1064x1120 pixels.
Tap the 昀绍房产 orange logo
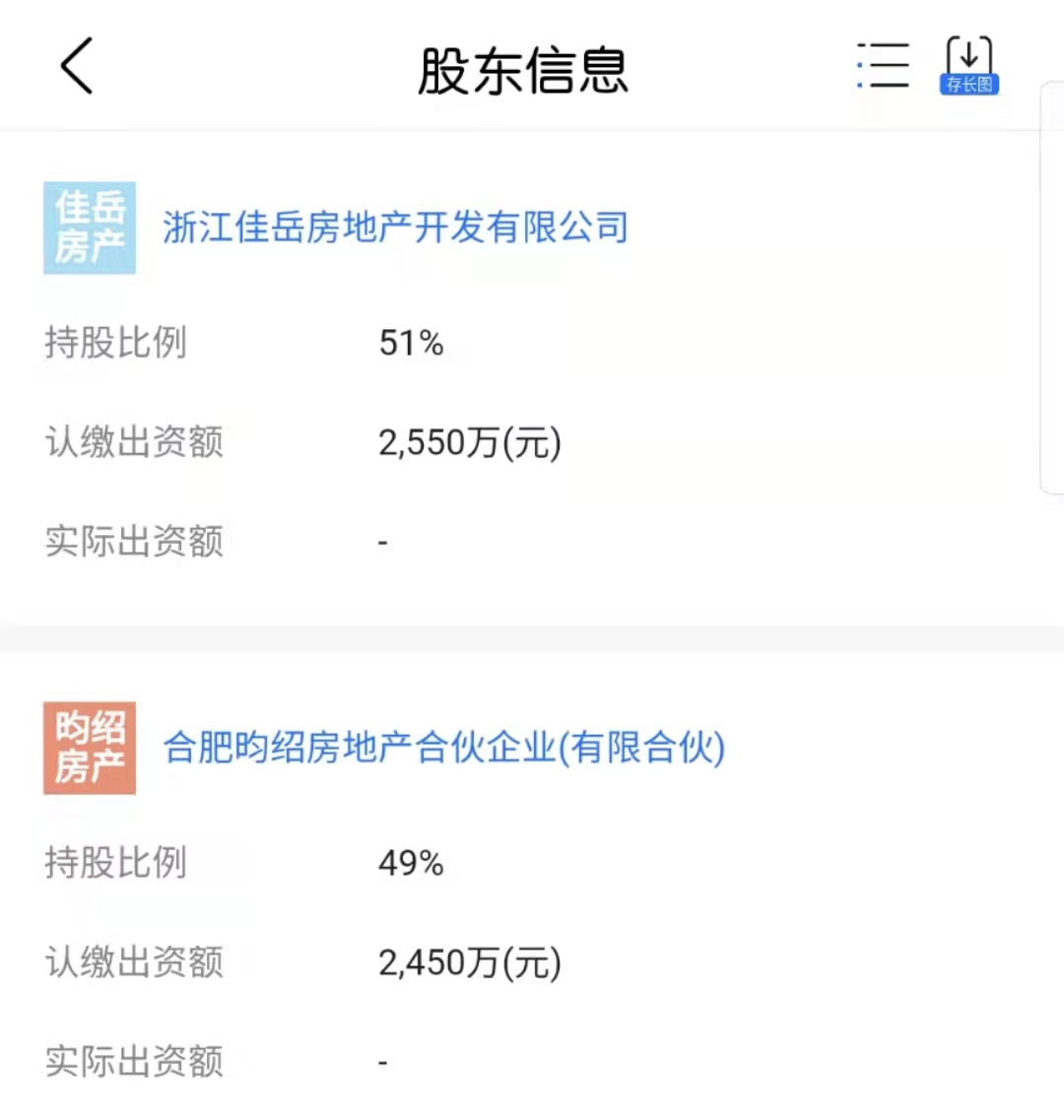[90, 748]
